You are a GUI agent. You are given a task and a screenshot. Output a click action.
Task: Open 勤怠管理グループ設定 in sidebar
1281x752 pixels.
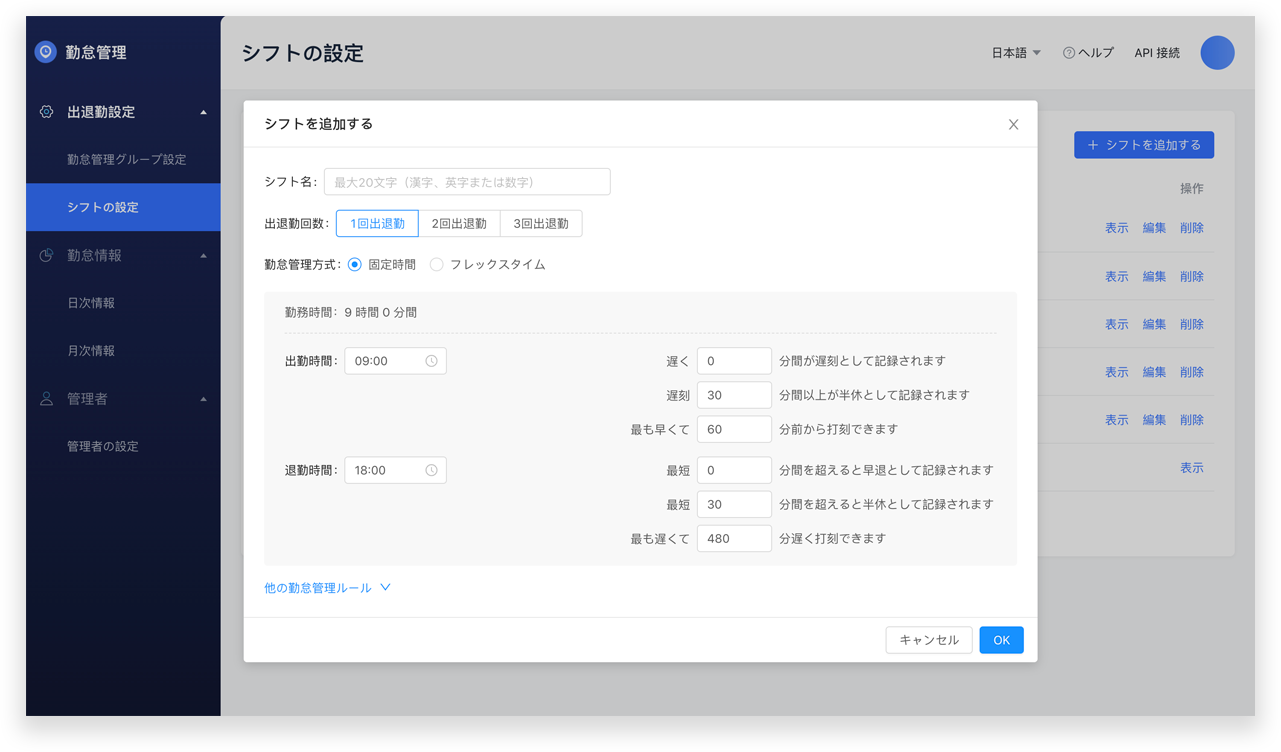point(126,160)
